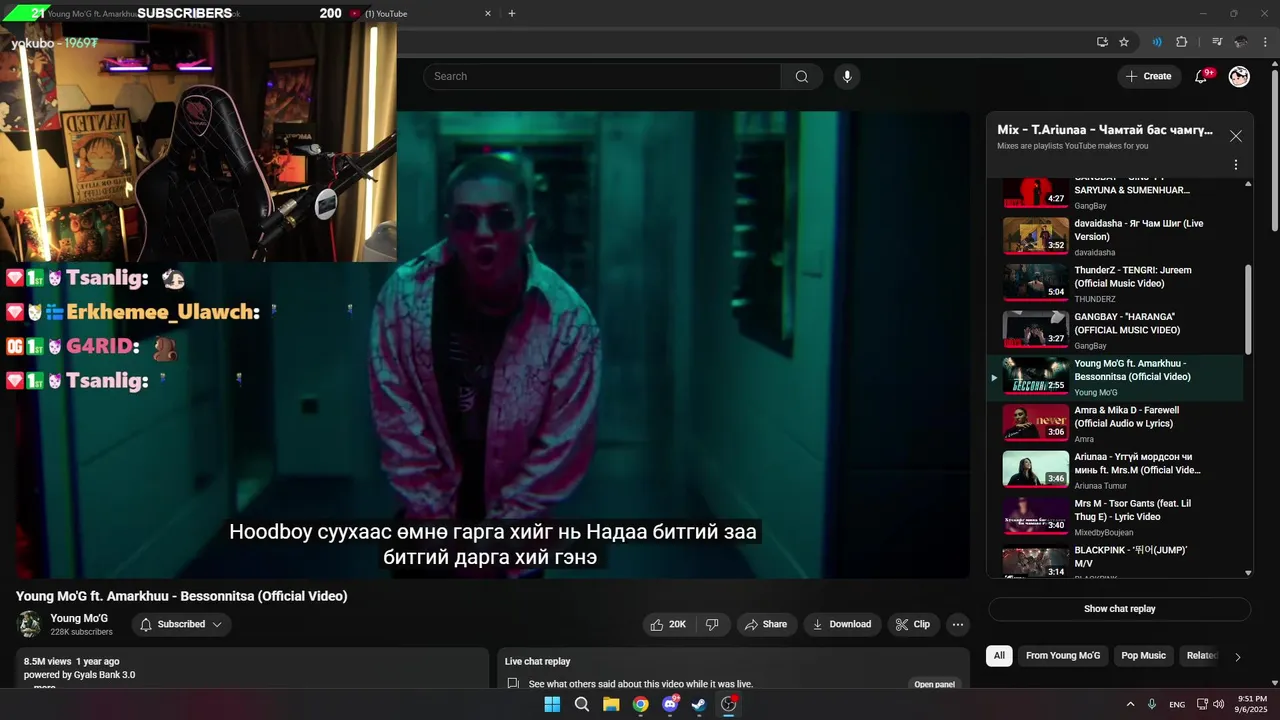Viewport: 1280px width, 720px height.
Task: Open the Young Mo'G channel name link
Action: (x=79, y=619)
